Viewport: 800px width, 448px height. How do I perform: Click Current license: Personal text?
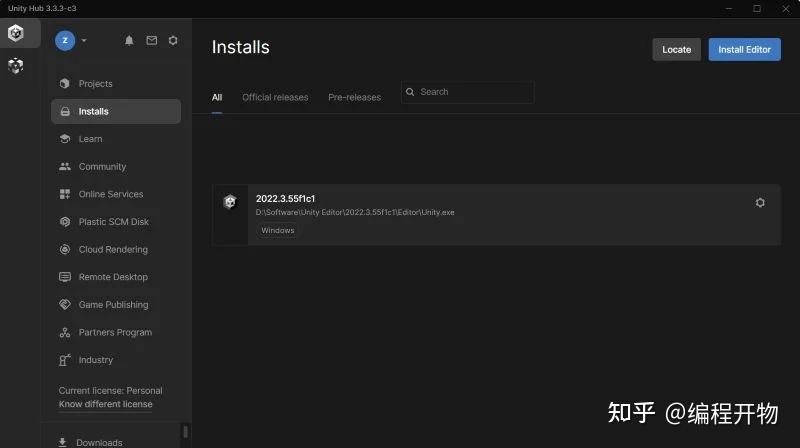pyautogui.click(x=110, y=390)
